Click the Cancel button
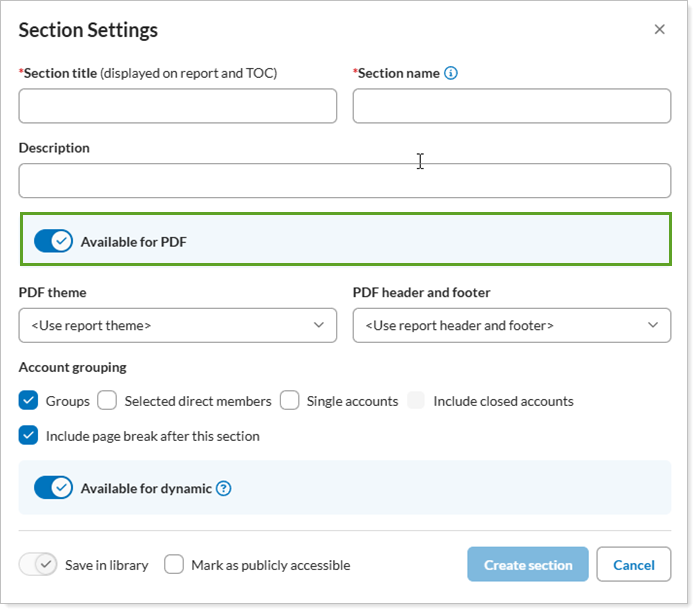The height and width of the screenshot is (613, 697). pyautogui.click(x=634, y=564)
